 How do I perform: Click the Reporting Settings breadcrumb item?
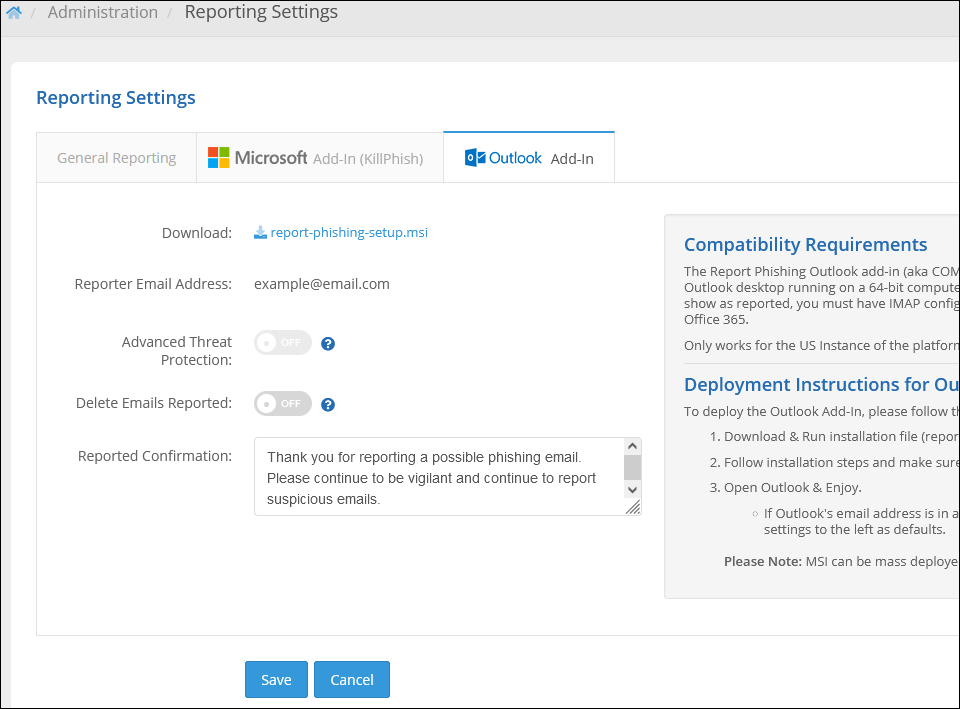261,13
